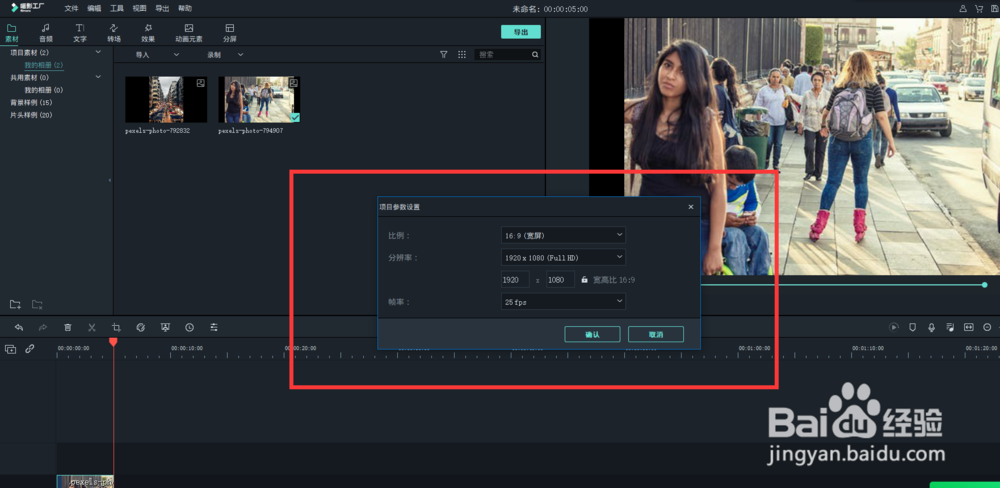Click the 取消 cancel button

(x=656, y=334)
